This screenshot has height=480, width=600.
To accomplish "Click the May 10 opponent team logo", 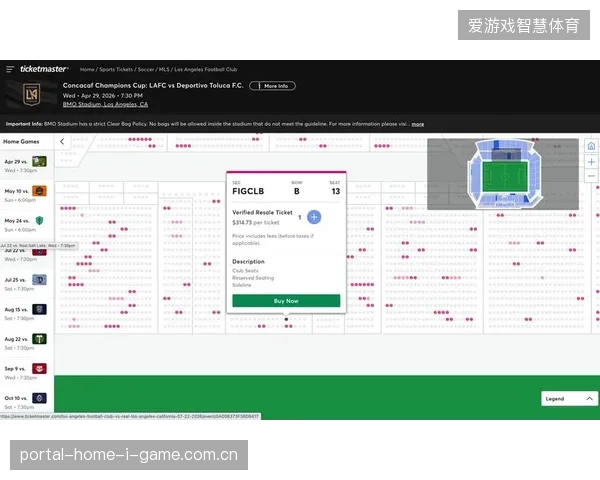I will (x=39, y=191).
